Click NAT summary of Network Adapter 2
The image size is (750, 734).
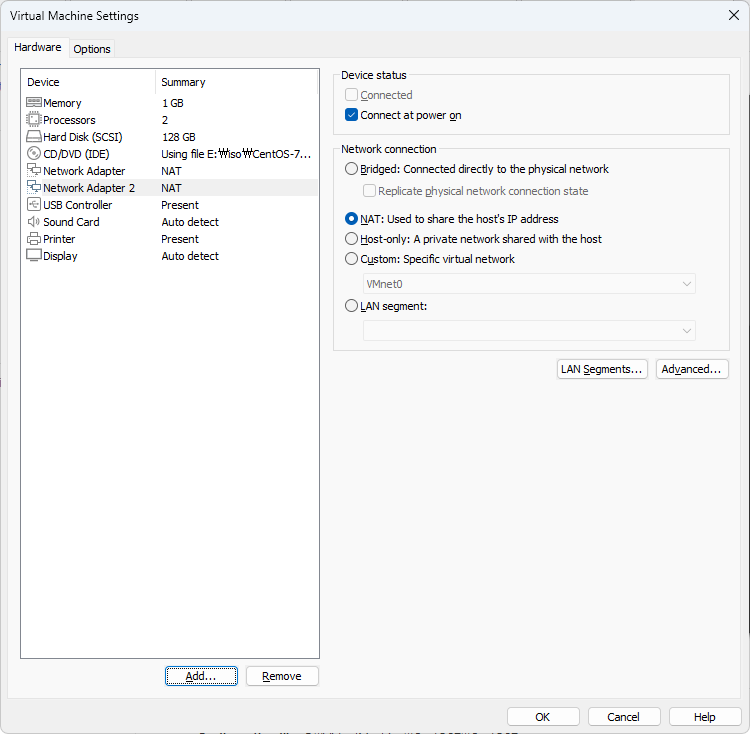click(171, 188)
